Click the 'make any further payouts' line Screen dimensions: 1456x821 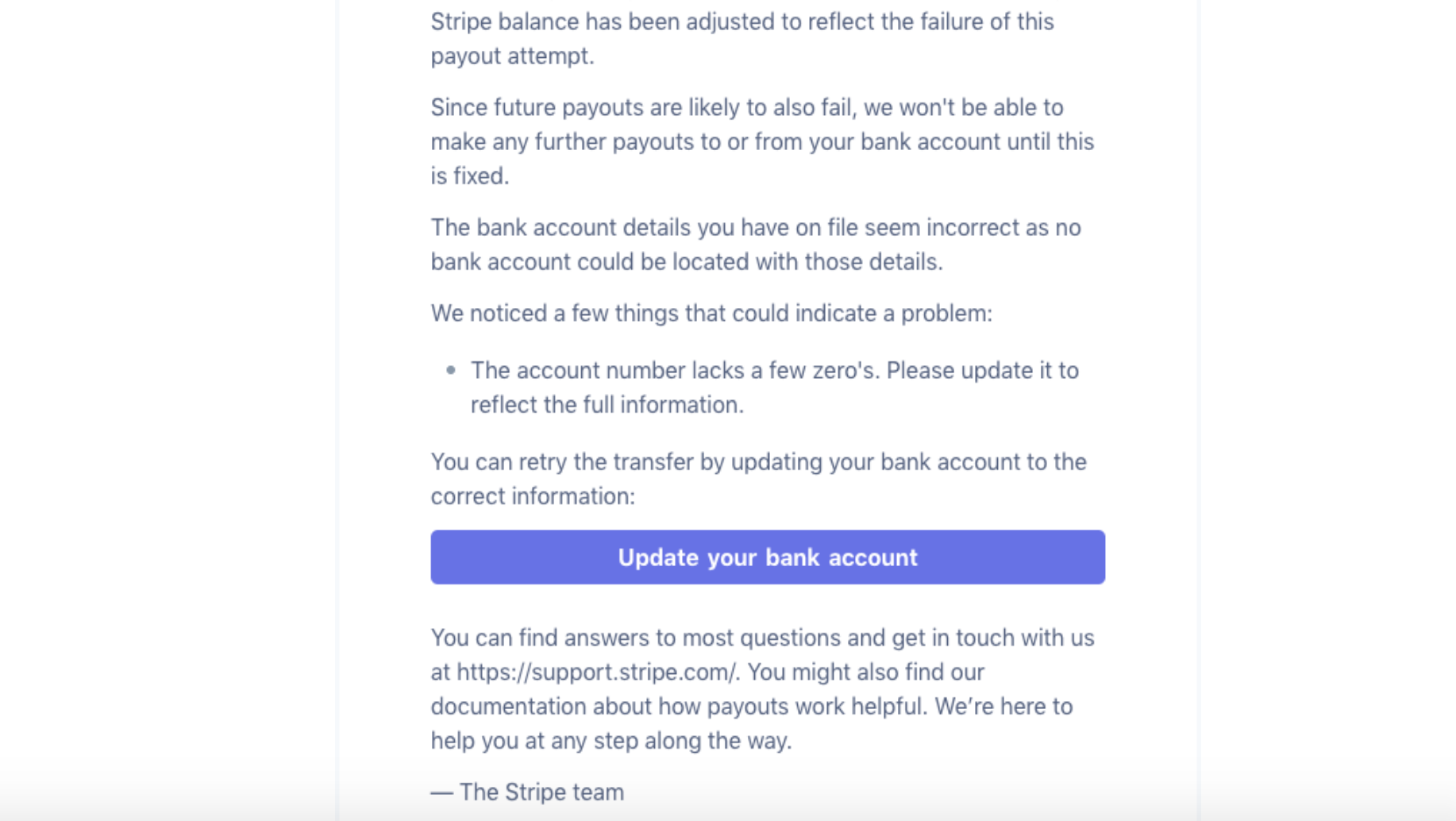tap(762, 142)
